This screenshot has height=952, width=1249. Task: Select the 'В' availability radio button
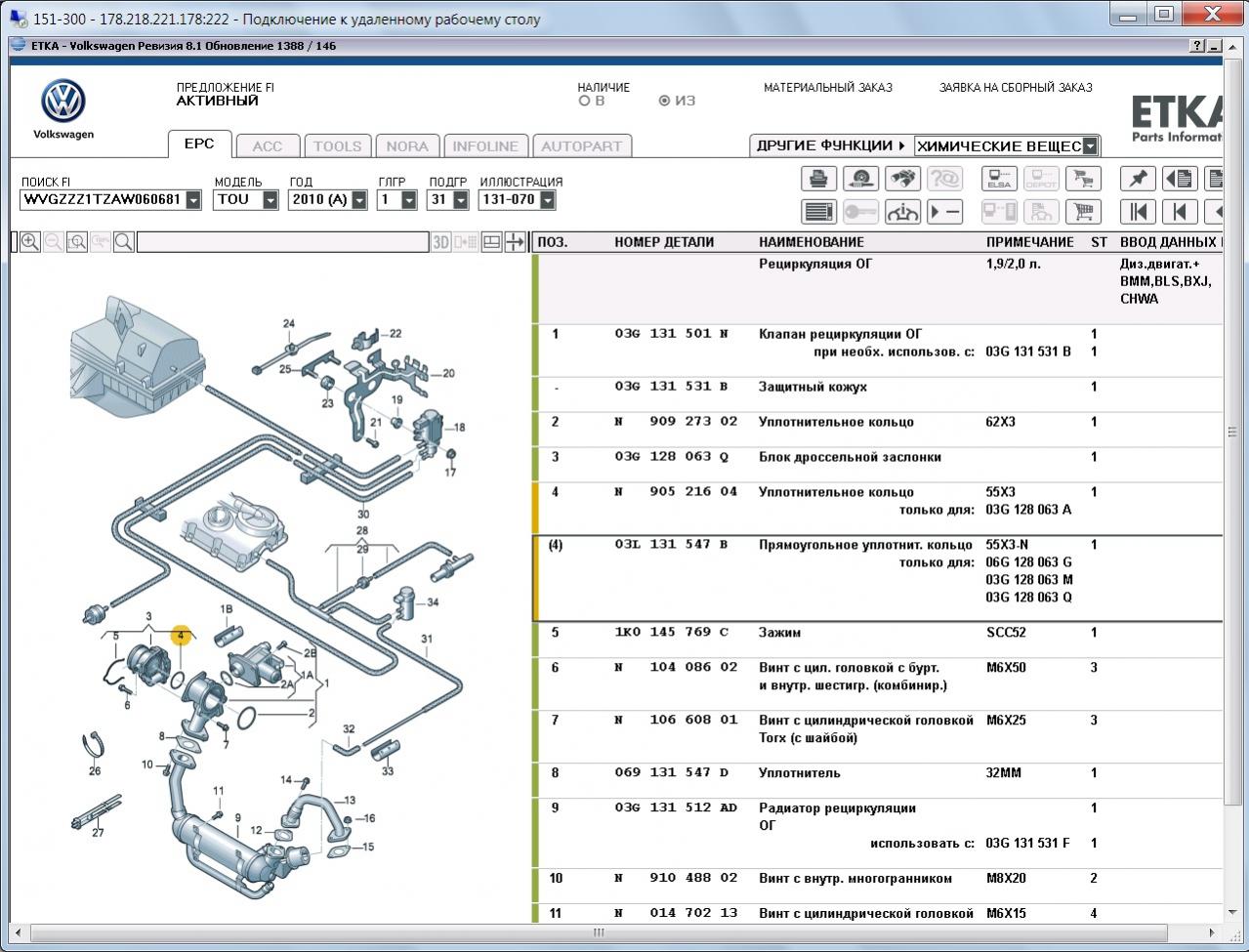coord(585,101)
